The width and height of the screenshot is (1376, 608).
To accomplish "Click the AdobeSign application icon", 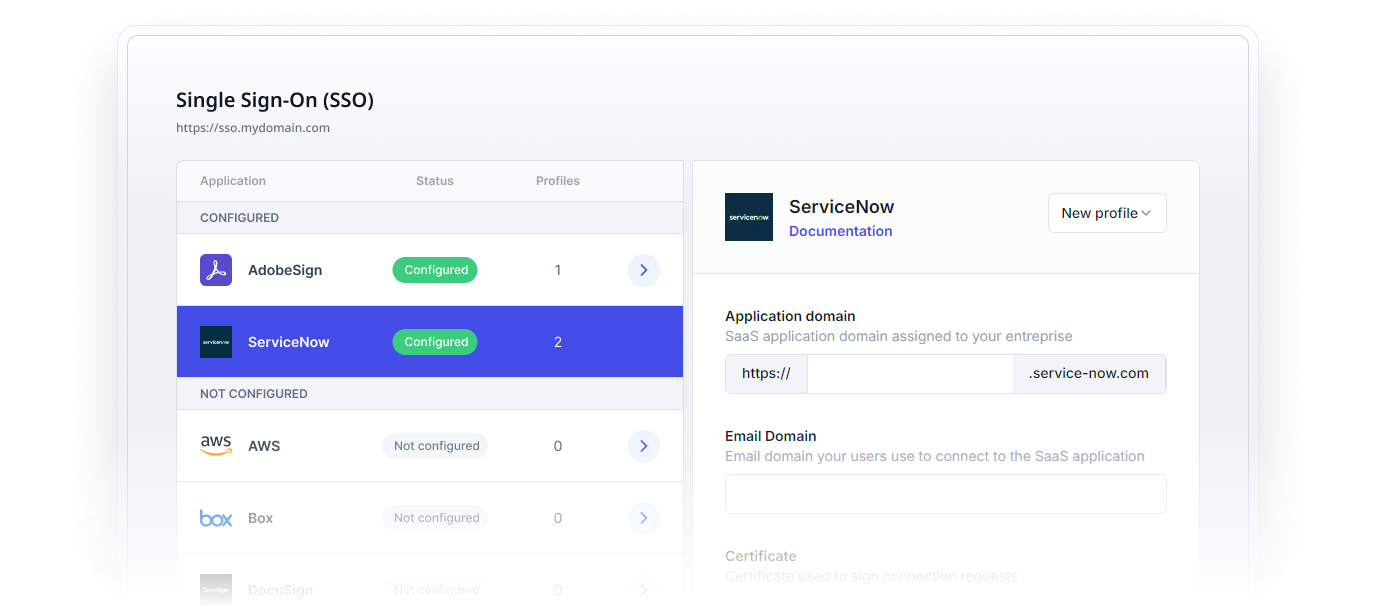I will [215, 270].
